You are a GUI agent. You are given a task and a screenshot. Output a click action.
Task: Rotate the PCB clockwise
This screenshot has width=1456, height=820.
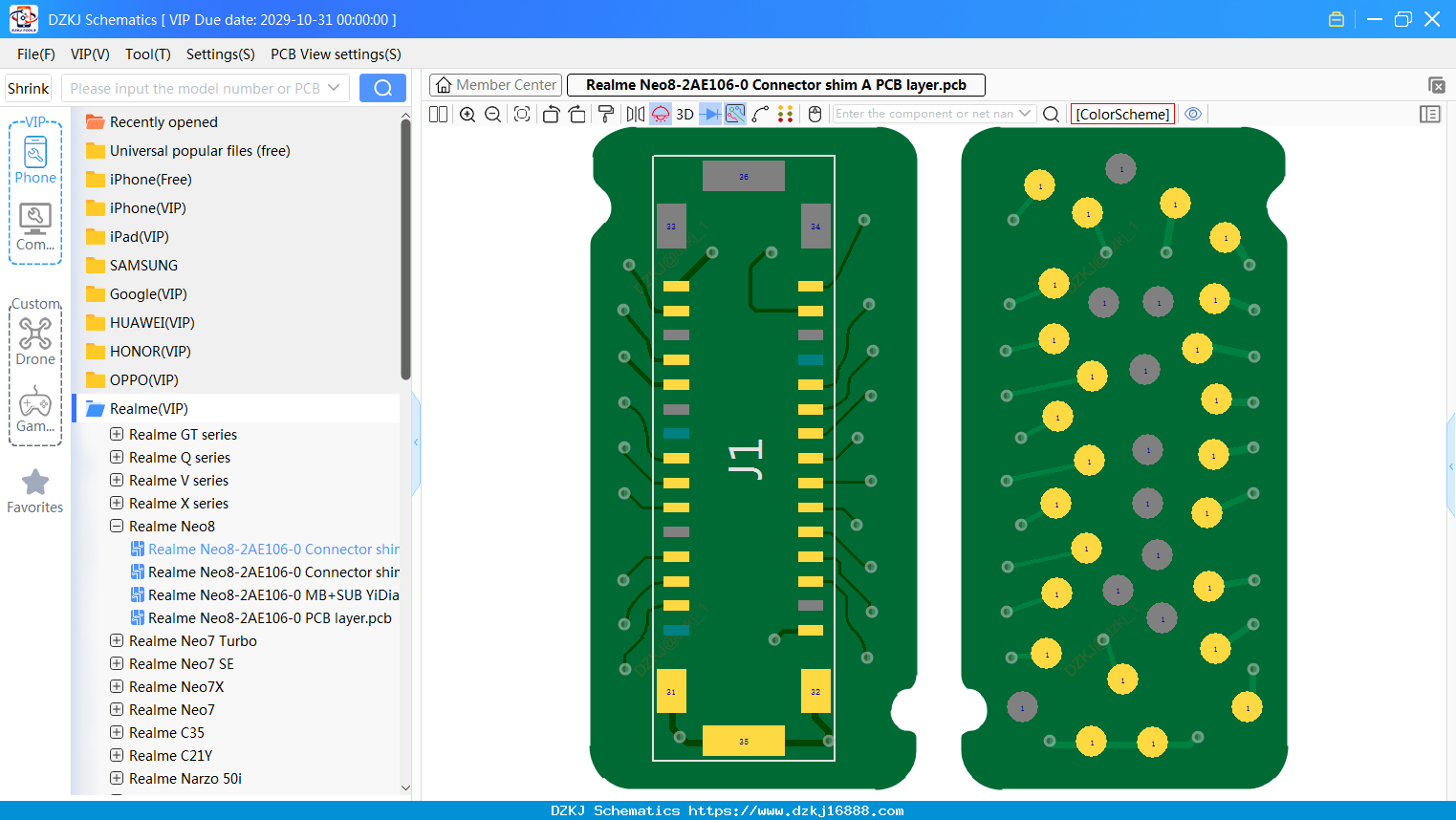click(577, 114)
